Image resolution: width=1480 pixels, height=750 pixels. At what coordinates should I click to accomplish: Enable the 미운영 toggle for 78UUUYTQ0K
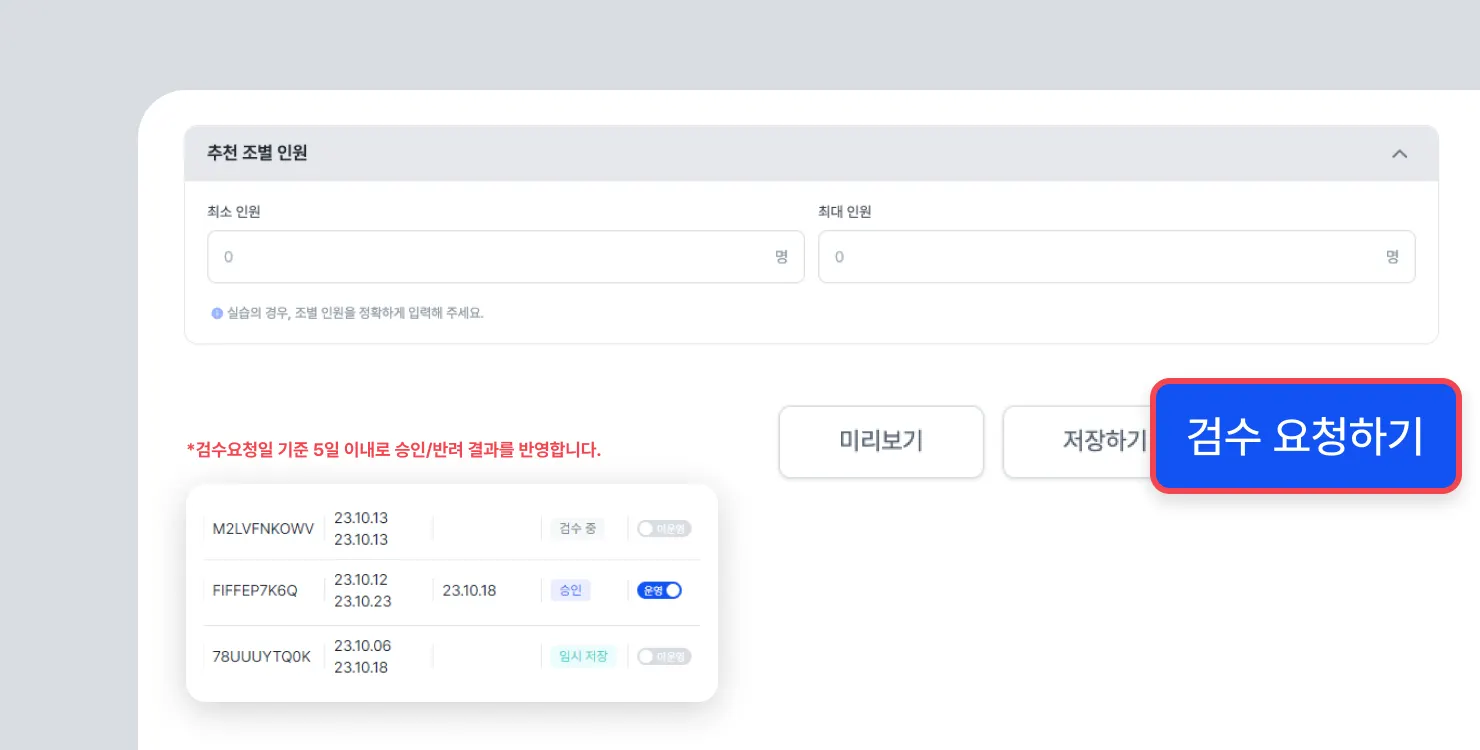tap(664, 657)
